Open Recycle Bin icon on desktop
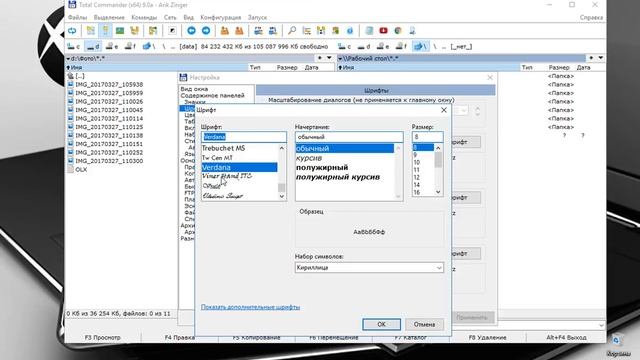 tap(617, 345)
